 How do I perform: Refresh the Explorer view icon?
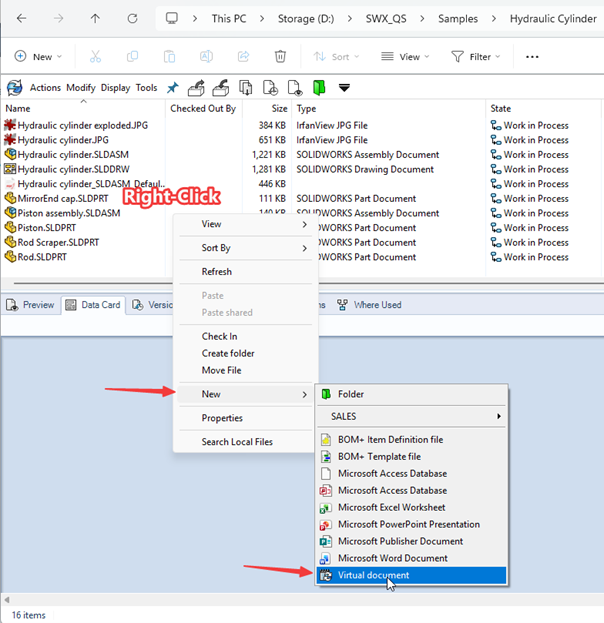[132, 18]
